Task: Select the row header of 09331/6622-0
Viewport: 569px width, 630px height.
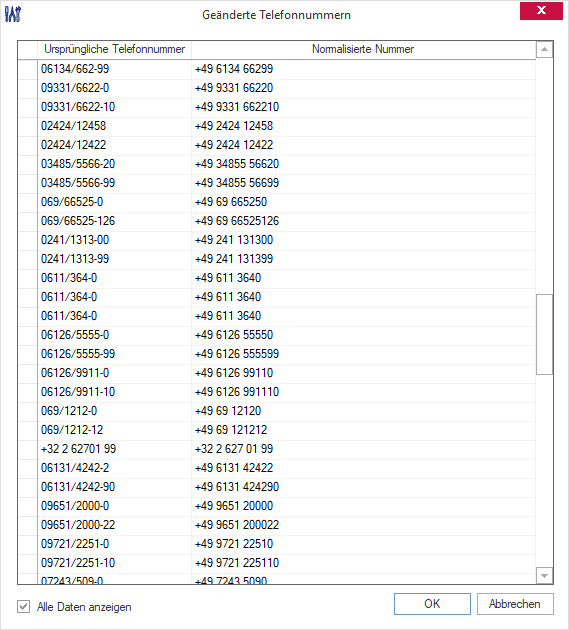Action: (28, 88)
